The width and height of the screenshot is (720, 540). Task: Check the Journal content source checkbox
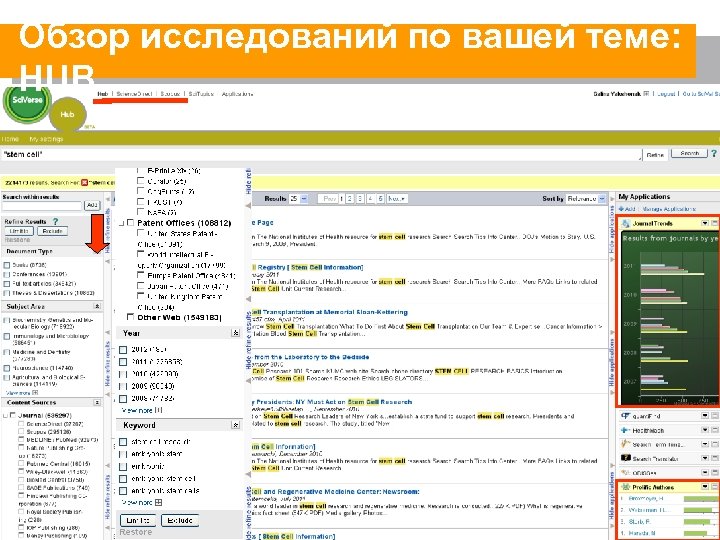coord(13,415)
